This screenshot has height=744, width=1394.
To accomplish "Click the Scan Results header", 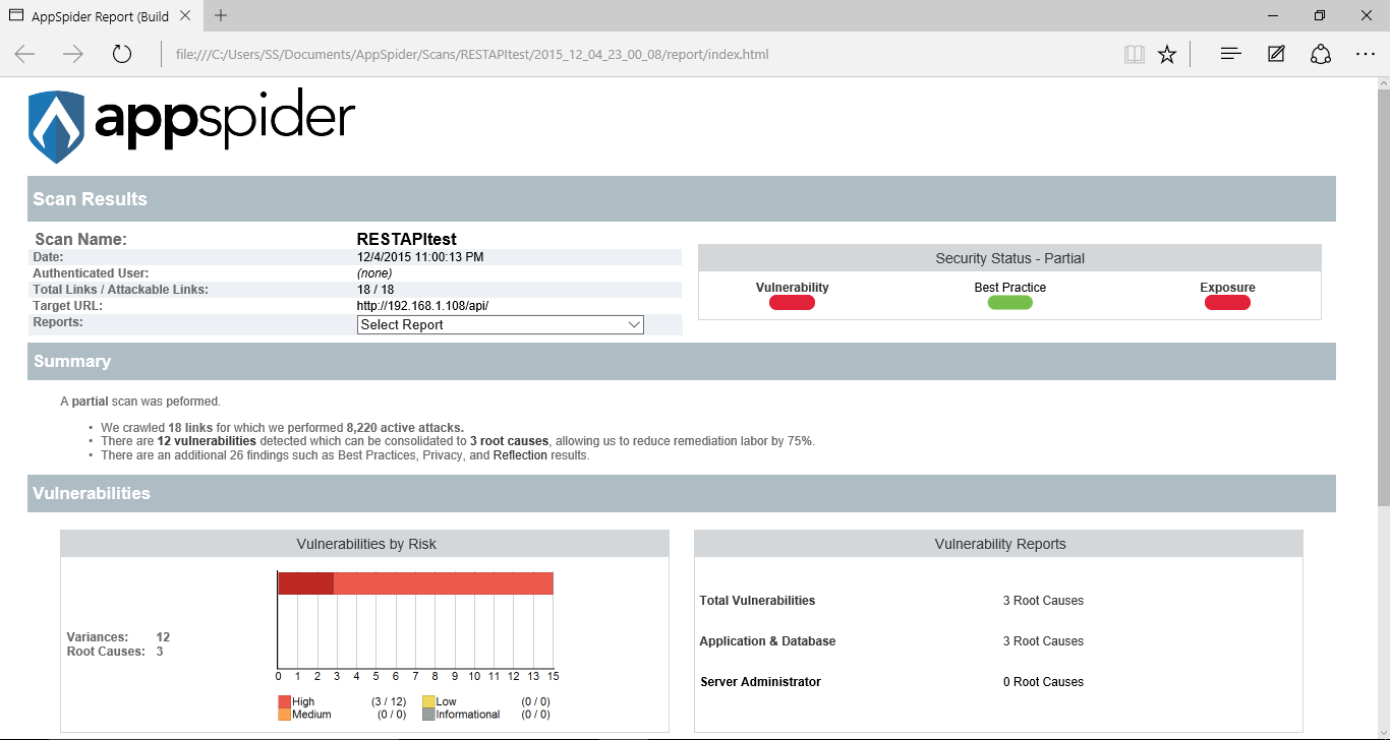I will click(681, 199).
